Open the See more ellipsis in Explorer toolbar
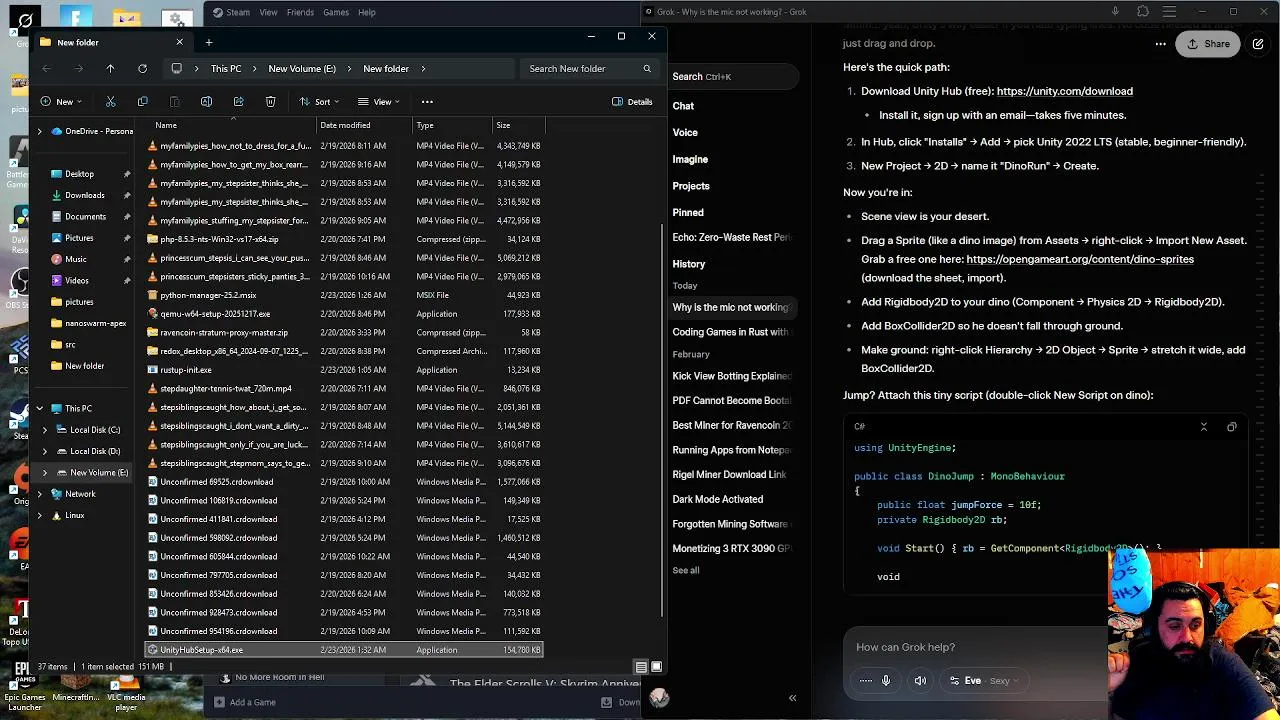Screen dimensions: 1280x720 tap(427, 101)
